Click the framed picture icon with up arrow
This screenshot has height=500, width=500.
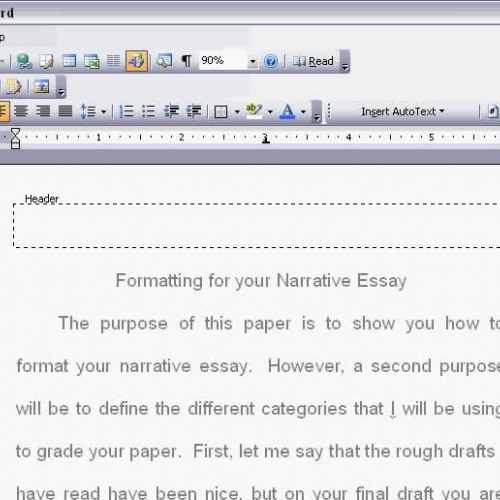[x=42, y=86]
